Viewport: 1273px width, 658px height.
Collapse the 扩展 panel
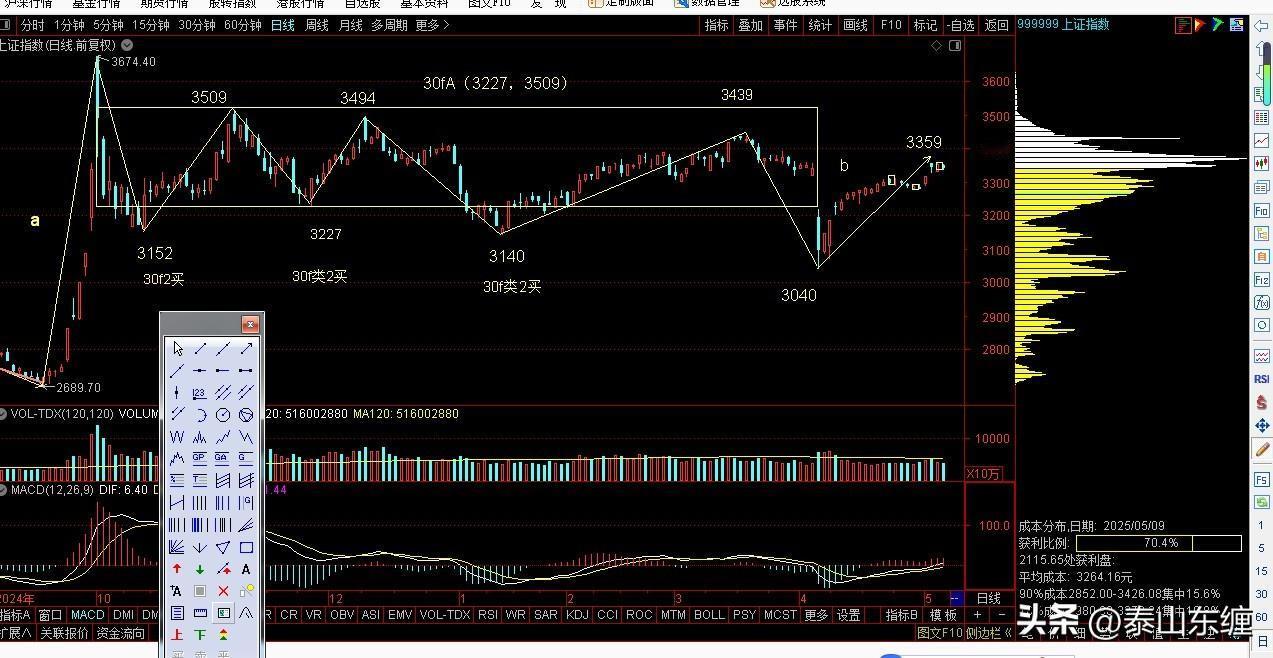[x=16, y=633]
